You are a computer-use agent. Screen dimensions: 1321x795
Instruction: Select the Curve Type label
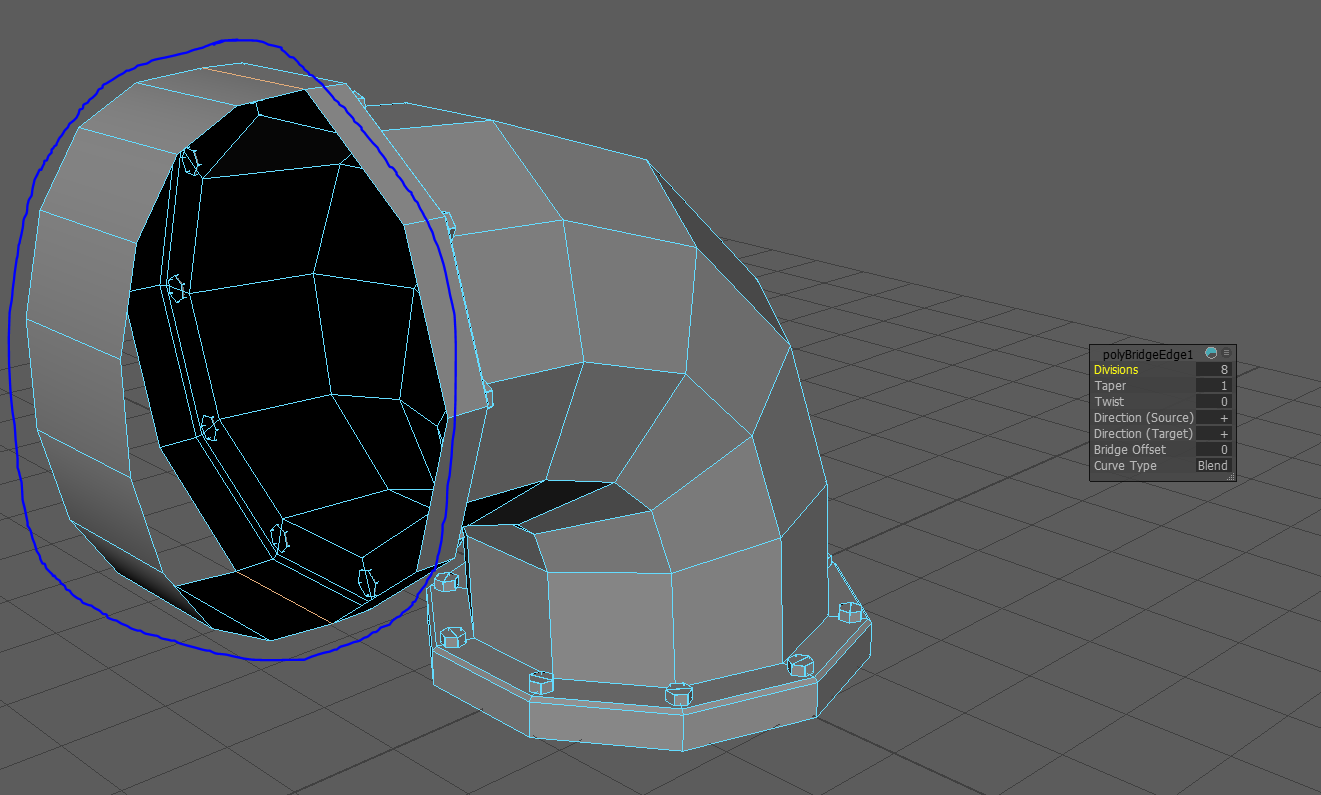pyautogui.click(x=1125, y=466)
